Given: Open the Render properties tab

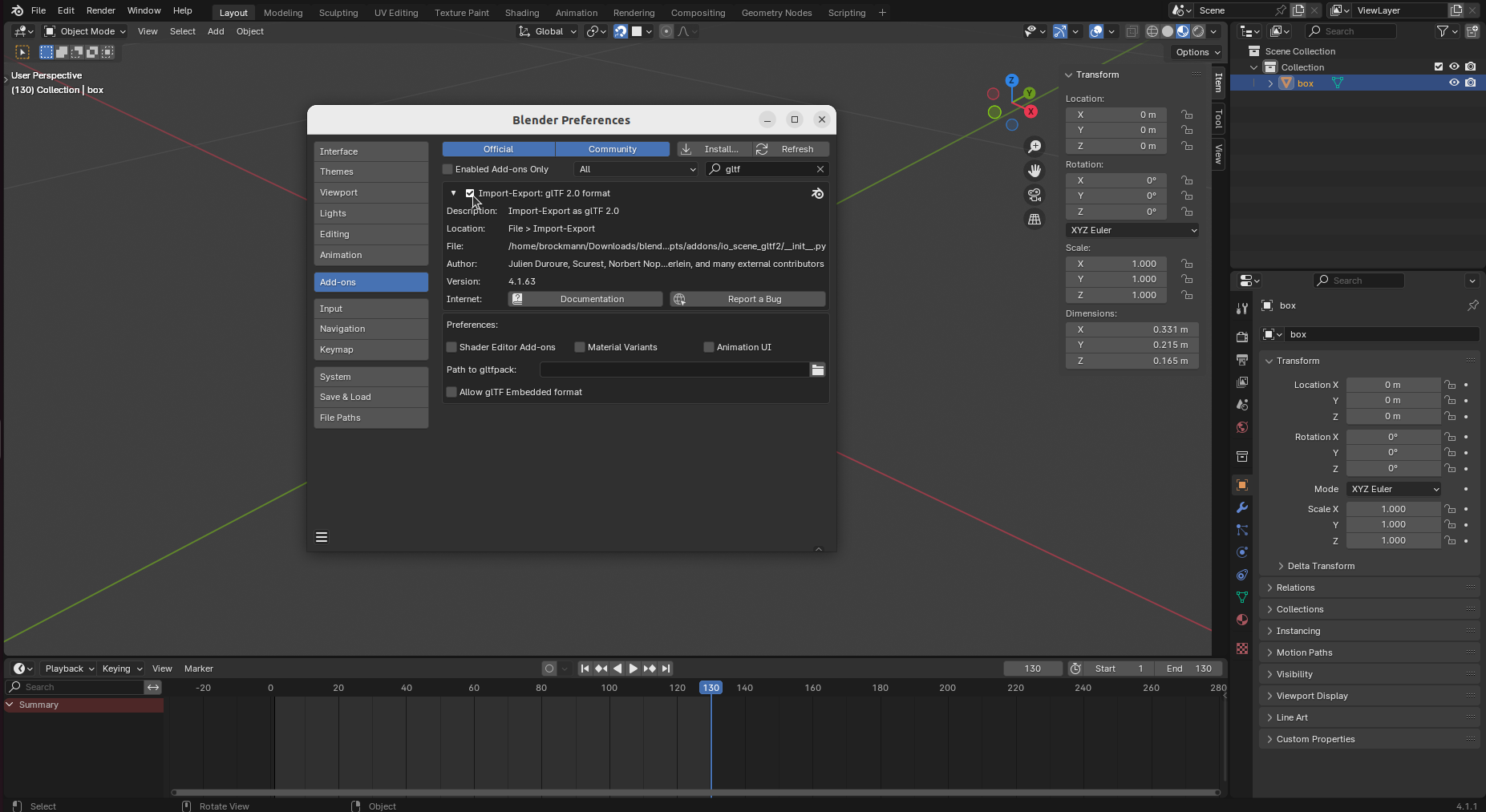Looking at the screenshot, I should point(1242,337).
